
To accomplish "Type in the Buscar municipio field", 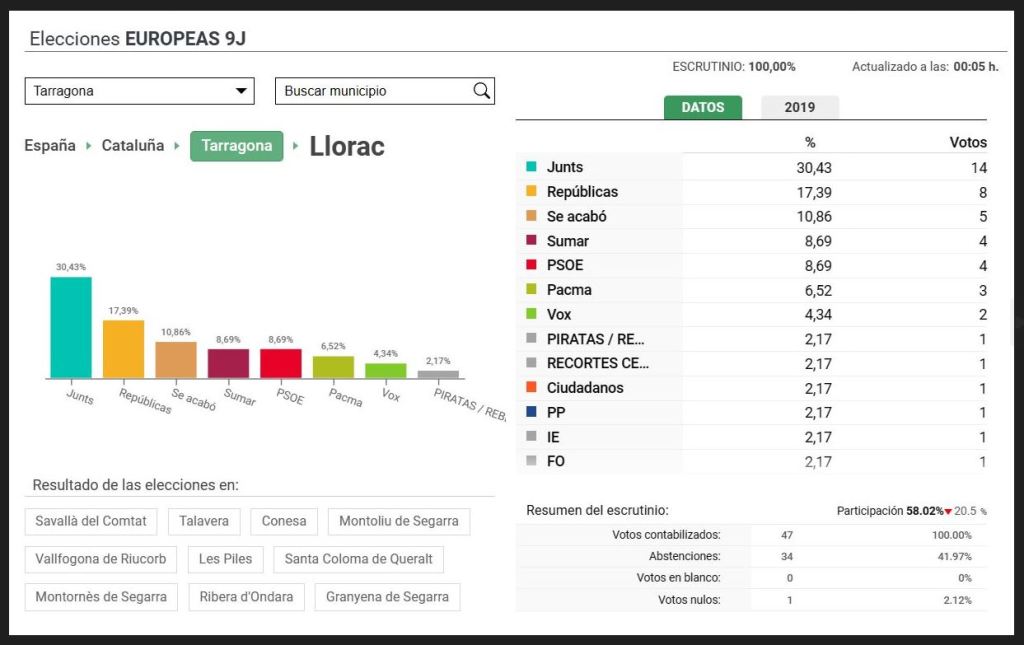I will (372, 91).
